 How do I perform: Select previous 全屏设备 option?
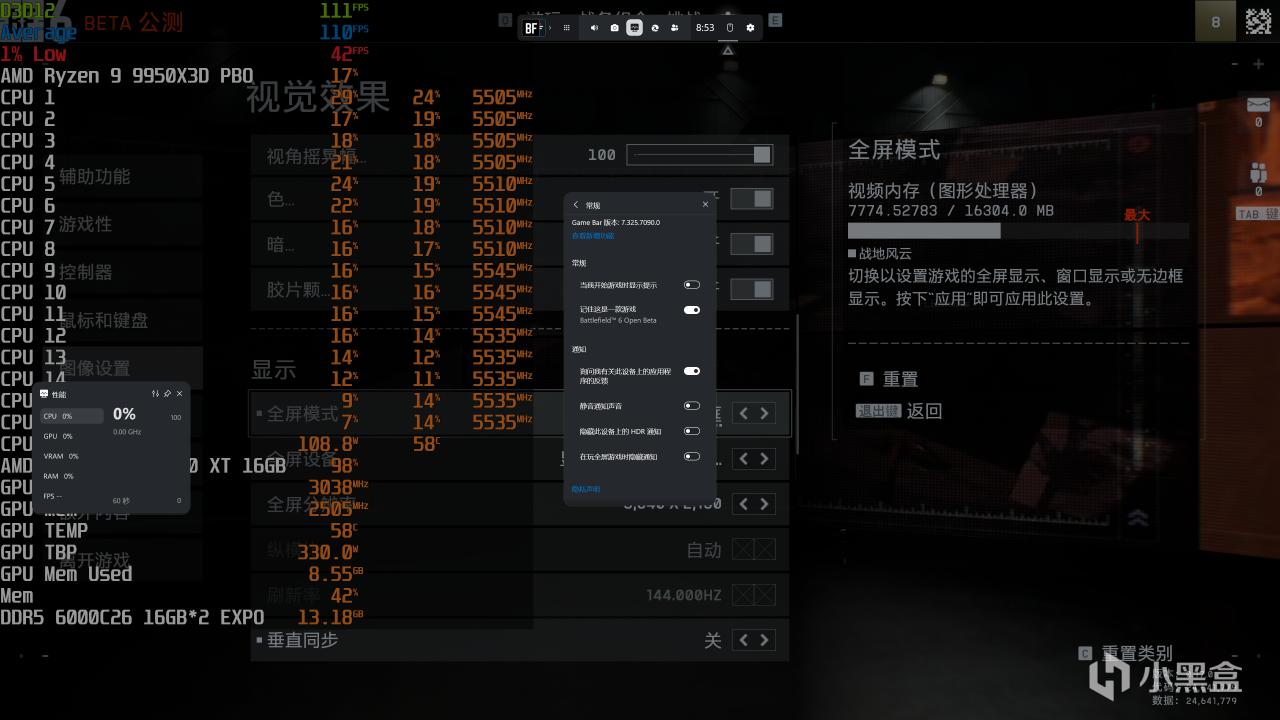[744, 459]
